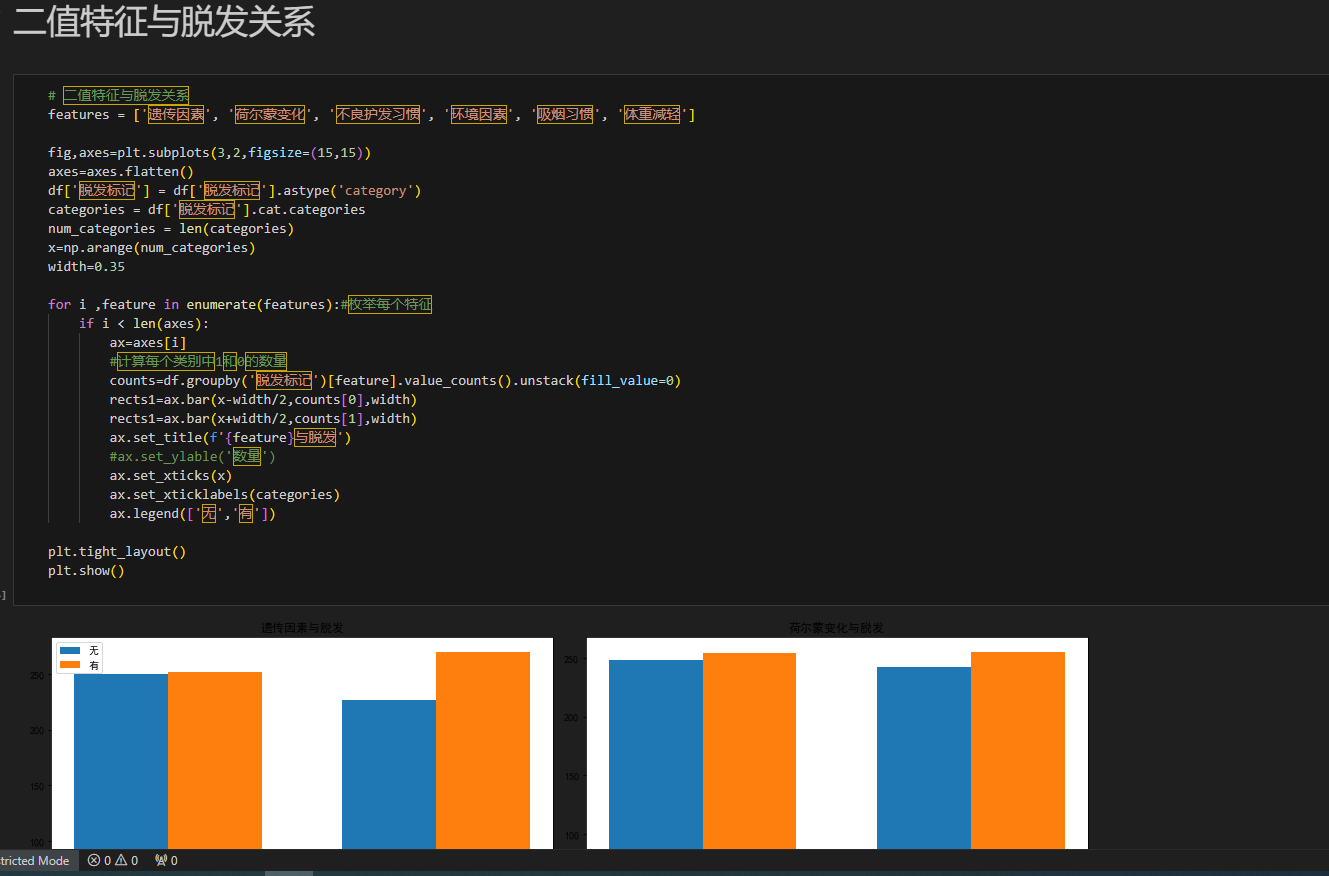1329x876 pixels.
Task: Click the ax.set_xticklabels(categories) line
Action: [225, 494]
